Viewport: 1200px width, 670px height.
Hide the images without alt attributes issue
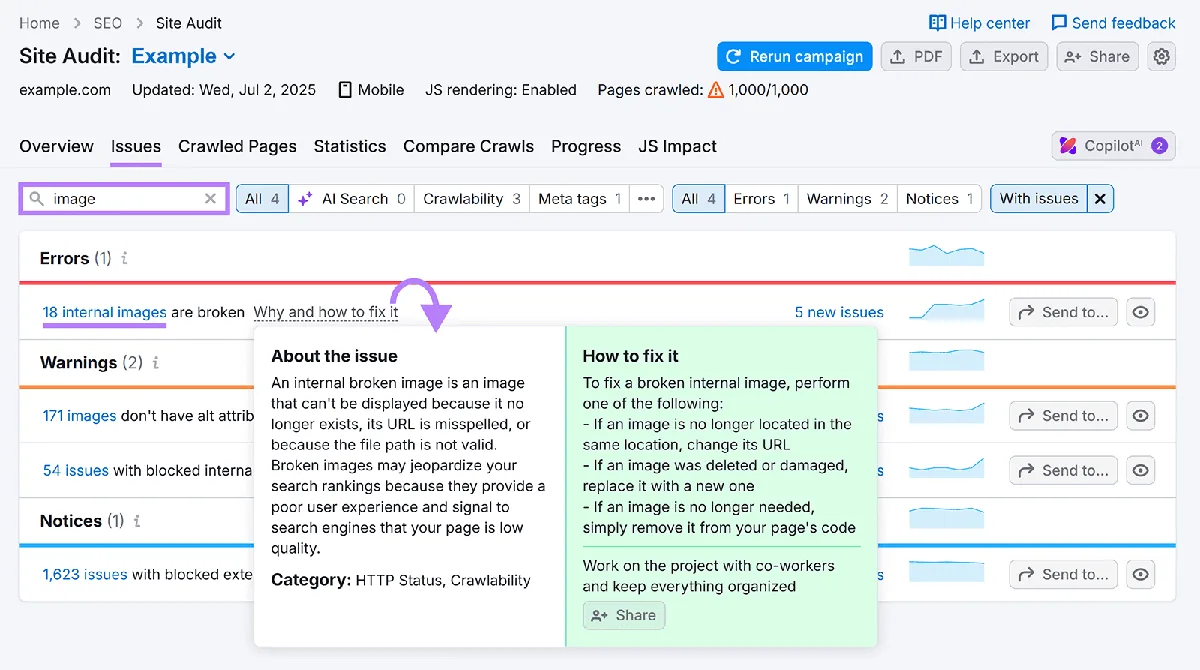coord(1140,416)
